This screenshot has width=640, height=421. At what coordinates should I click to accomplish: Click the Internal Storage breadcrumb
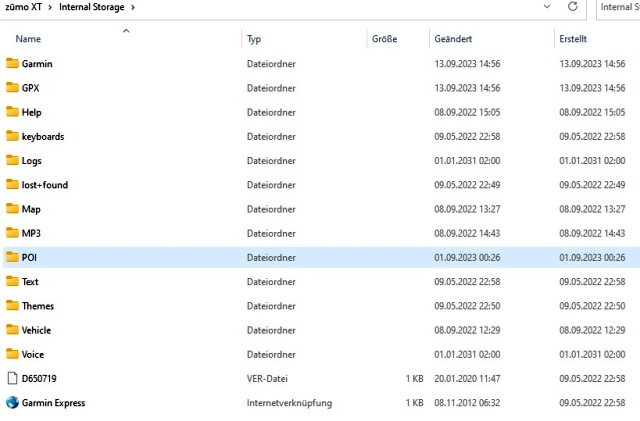click(x=91, y=7)
